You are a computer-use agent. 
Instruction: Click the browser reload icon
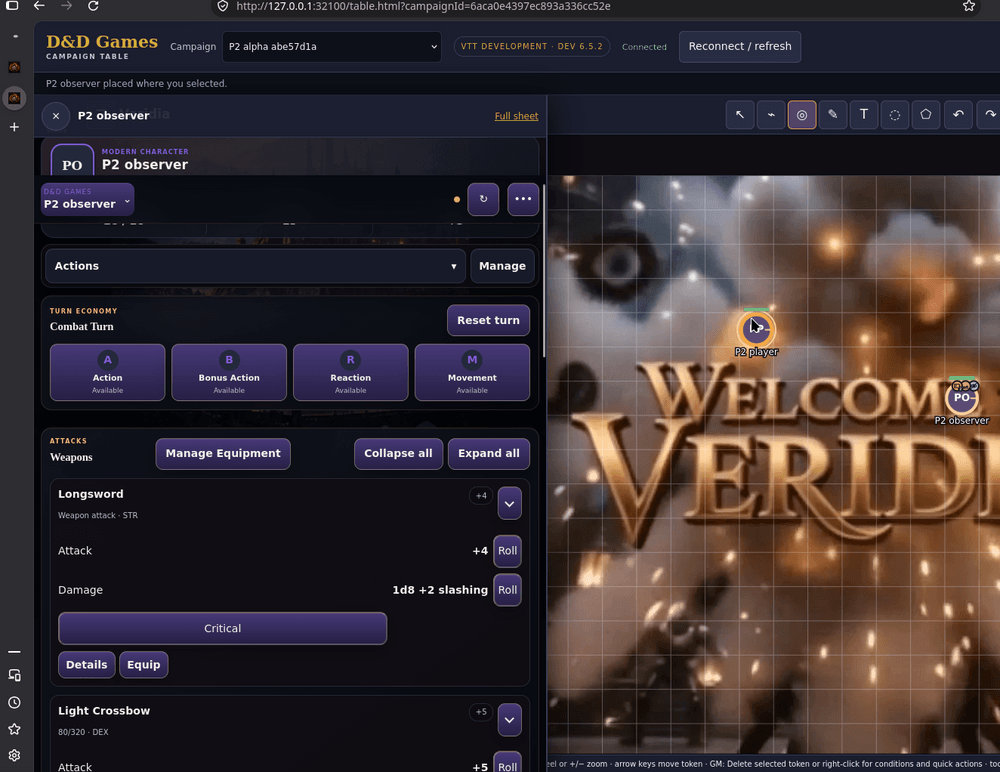[93, 6]
